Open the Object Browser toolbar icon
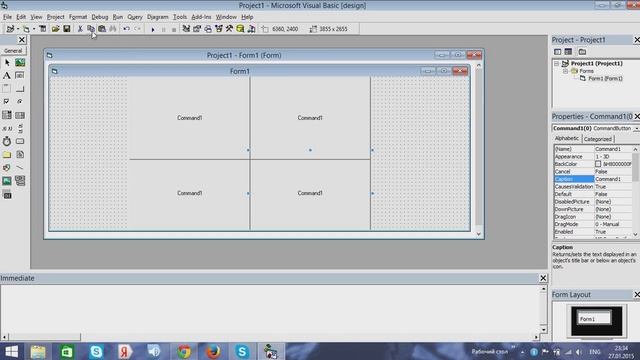 coord(219,29)
